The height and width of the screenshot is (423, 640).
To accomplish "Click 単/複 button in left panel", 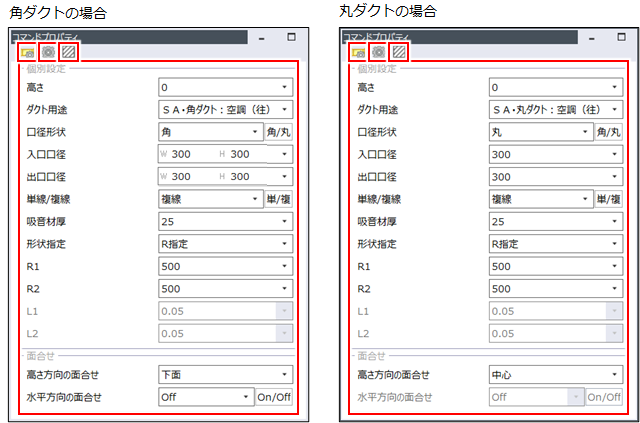I will click(x=279, y=199).
